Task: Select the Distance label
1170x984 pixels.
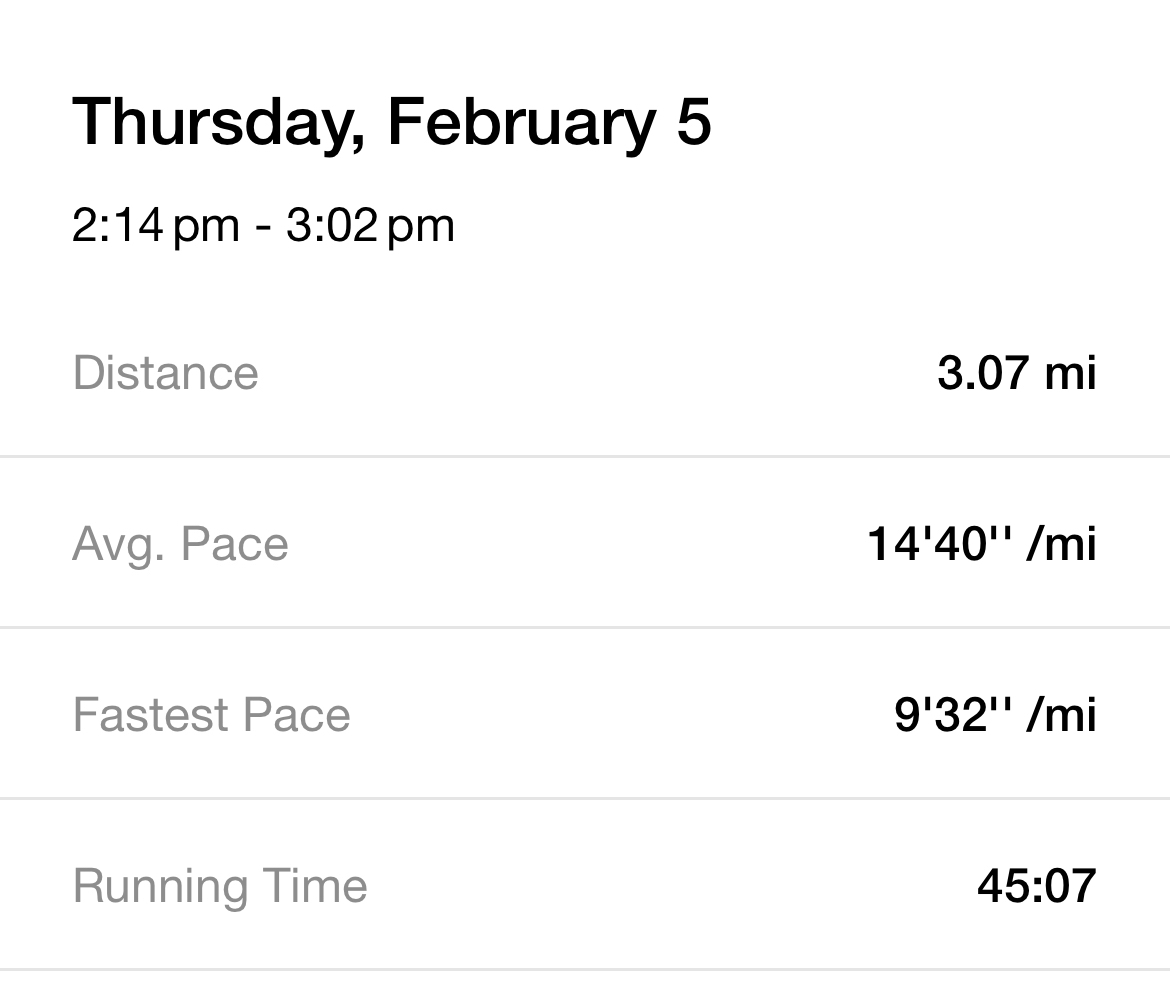Action: (x=166, y=373)
